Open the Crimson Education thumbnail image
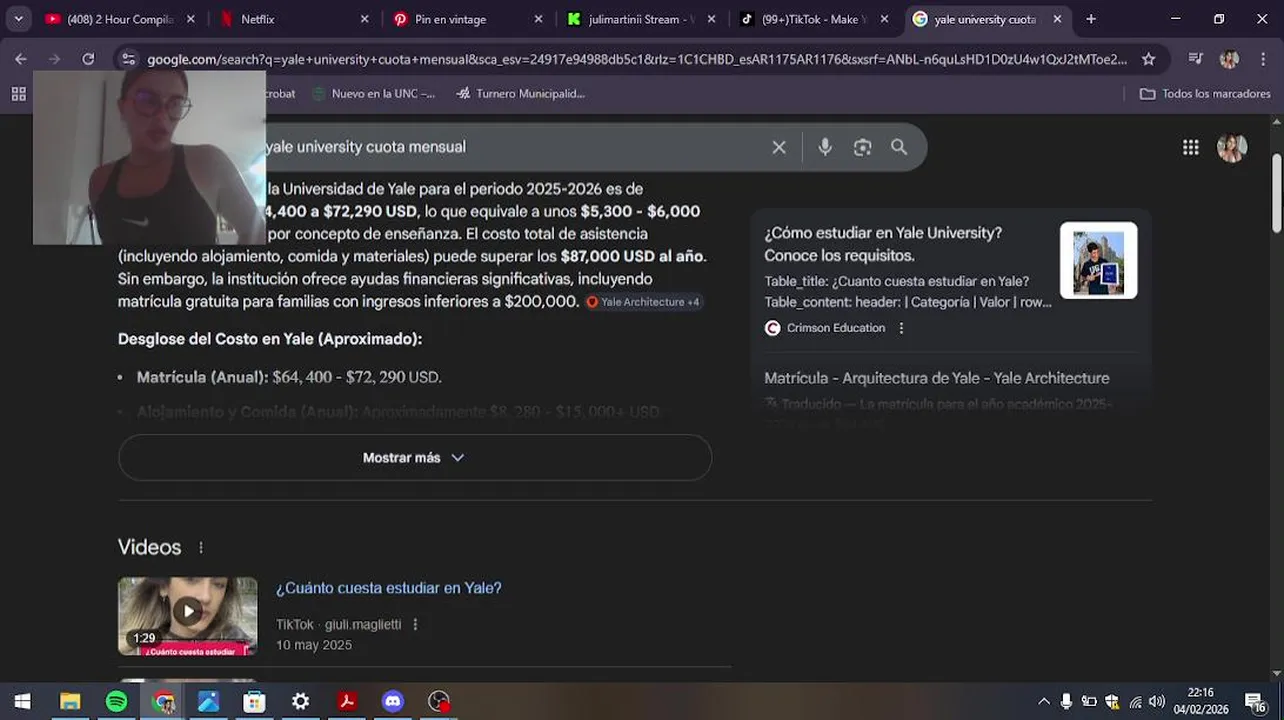Screen dimensions: 1284x720 tap(1098, 261)
